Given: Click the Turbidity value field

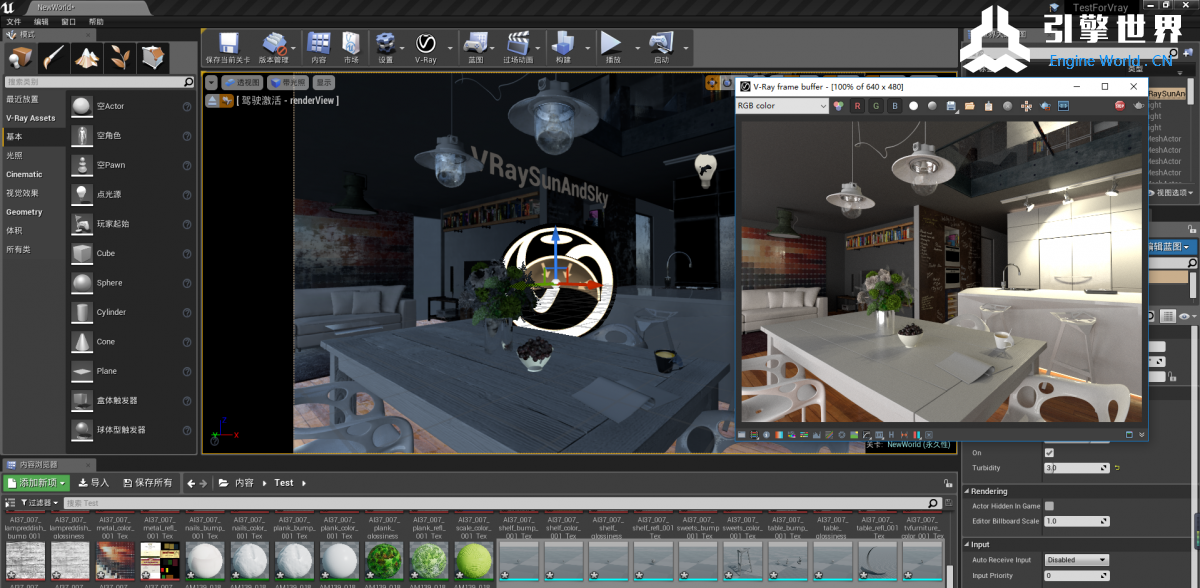Looking at the screenshot, I should pyautogui.click(x=1076, y=468).
